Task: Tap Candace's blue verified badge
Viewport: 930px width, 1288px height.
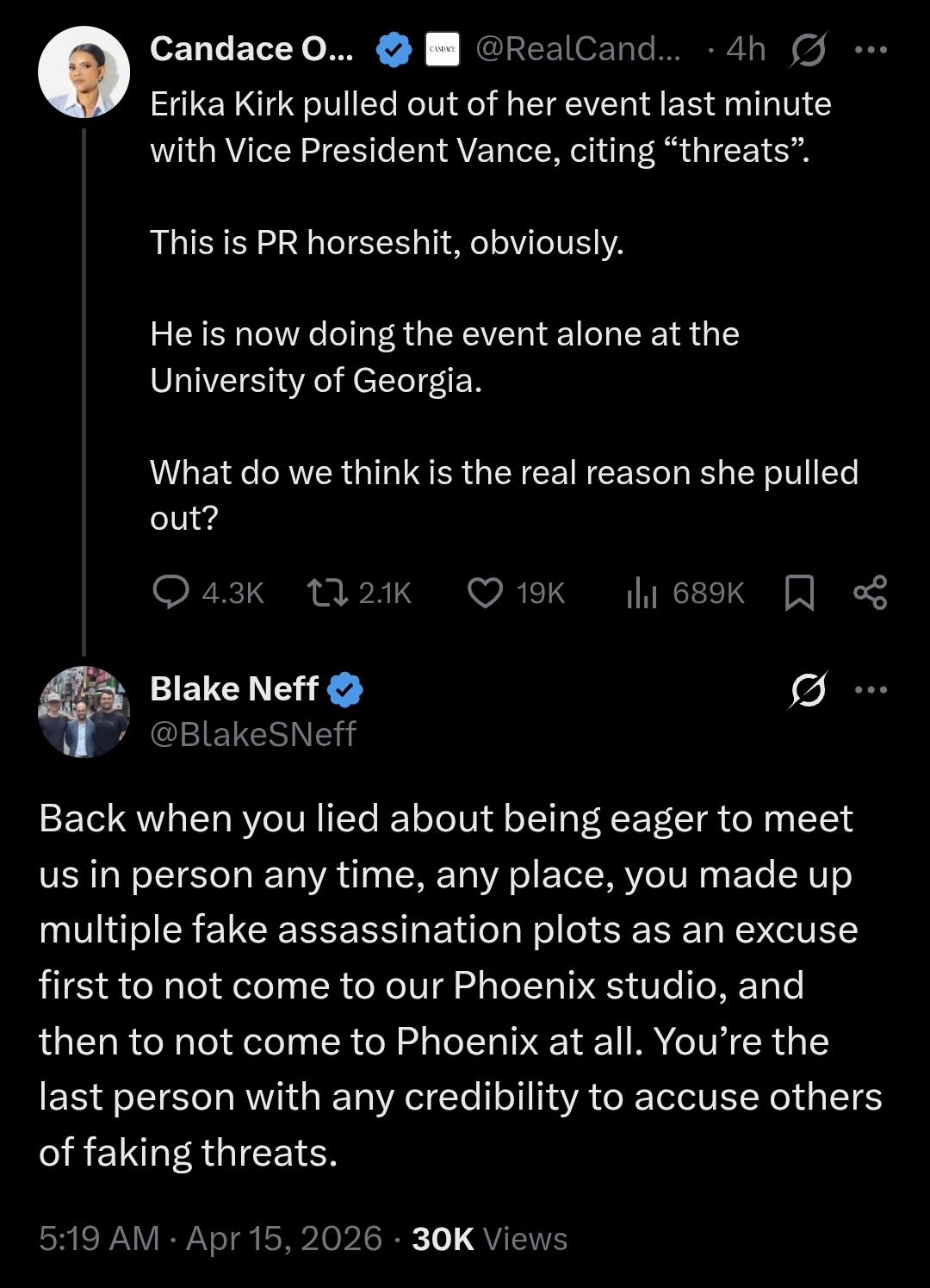Action: [394, 50]
